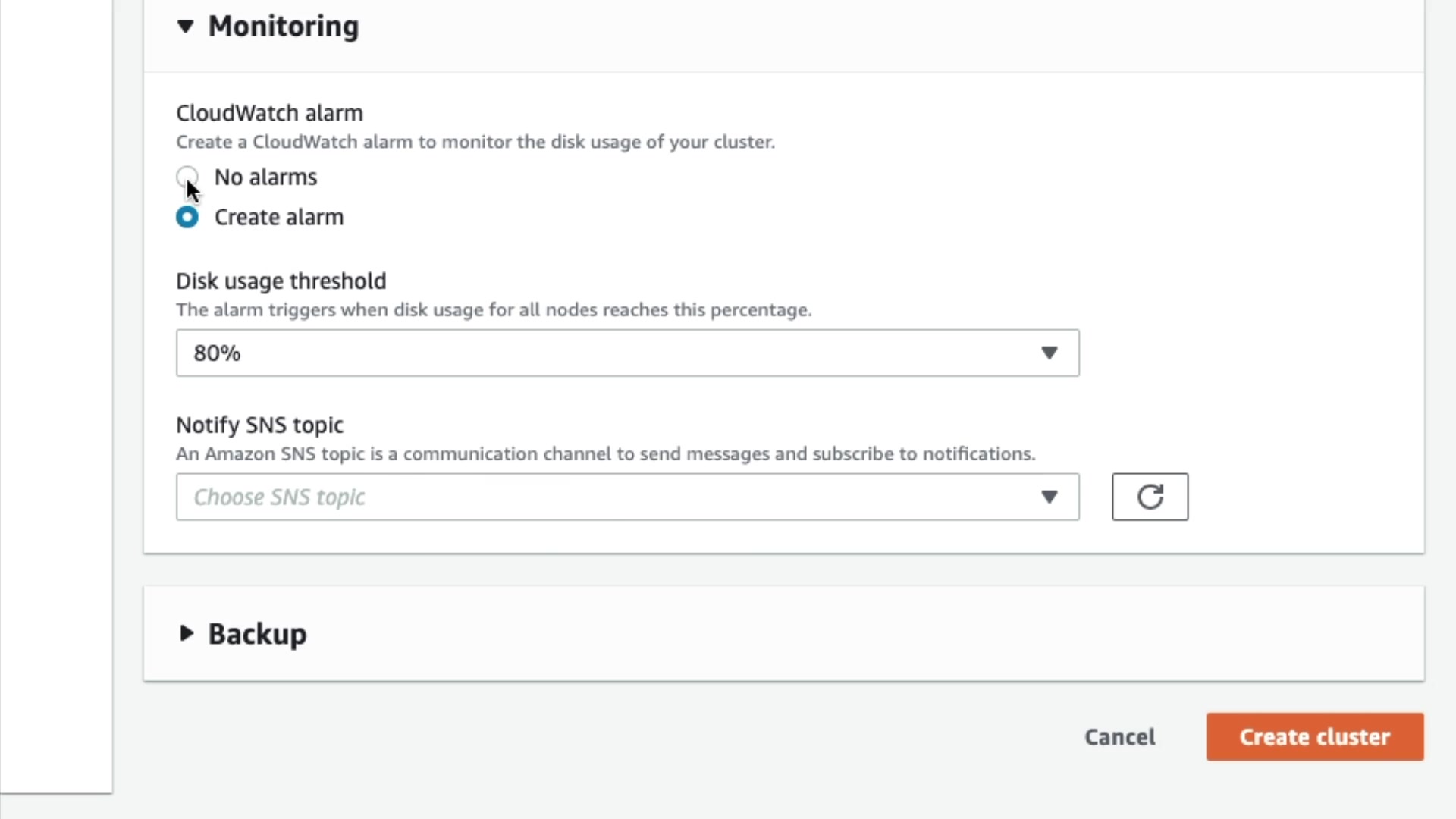Image resolution: width=1456 pixels, height=819 pixels.
Task: Click the arrow on SNS topic dropdown
Action: click(1049, 497)
